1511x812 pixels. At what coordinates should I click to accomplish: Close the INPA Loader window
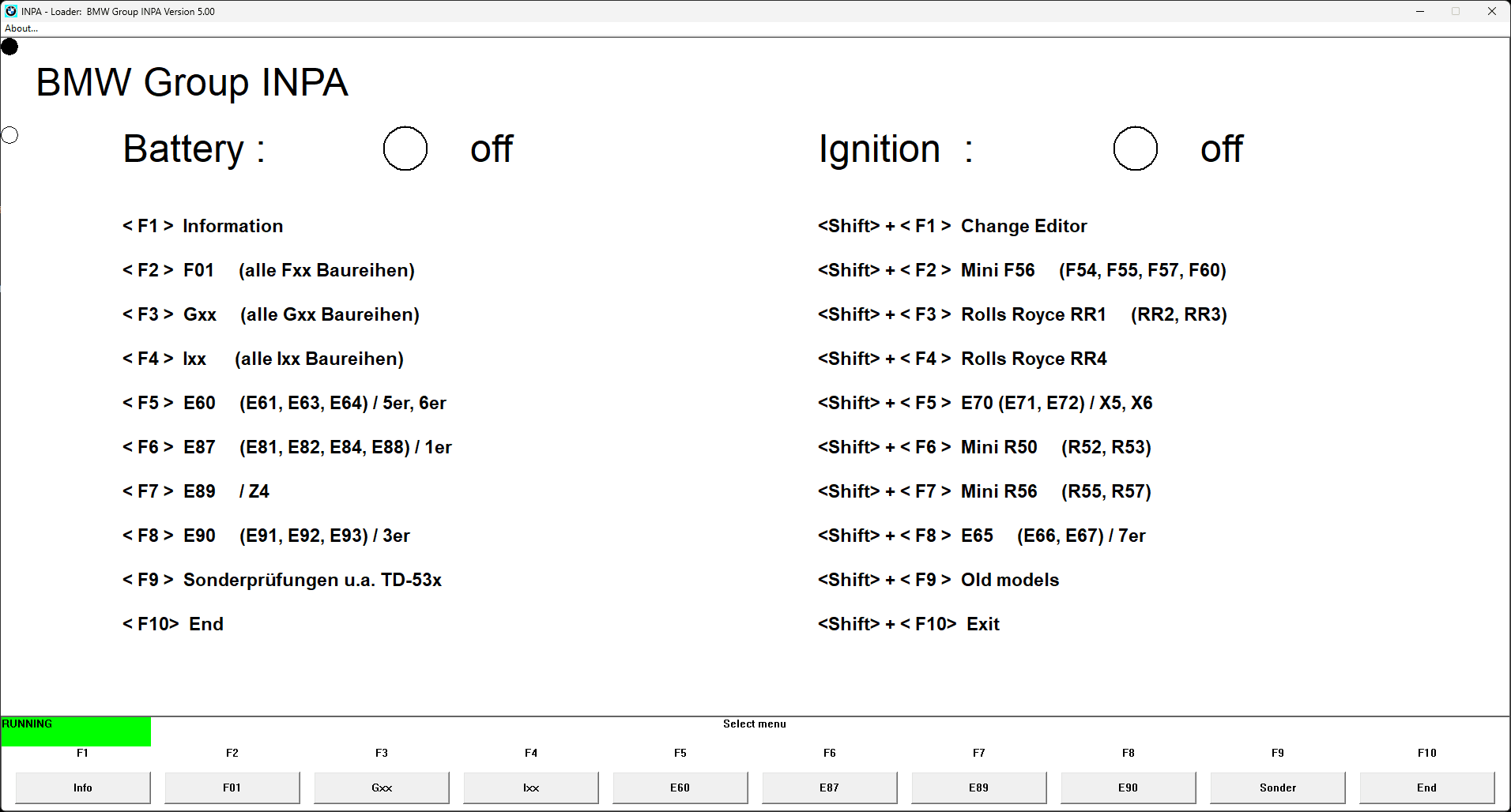point(1492,11)
